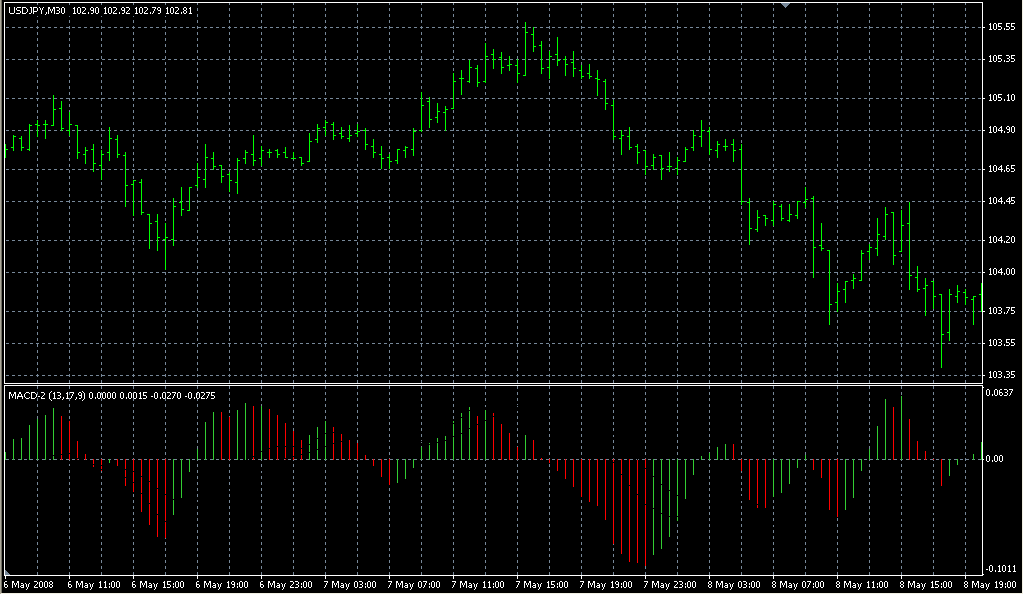Click the 103.35 price axis label

(1002, 375)
